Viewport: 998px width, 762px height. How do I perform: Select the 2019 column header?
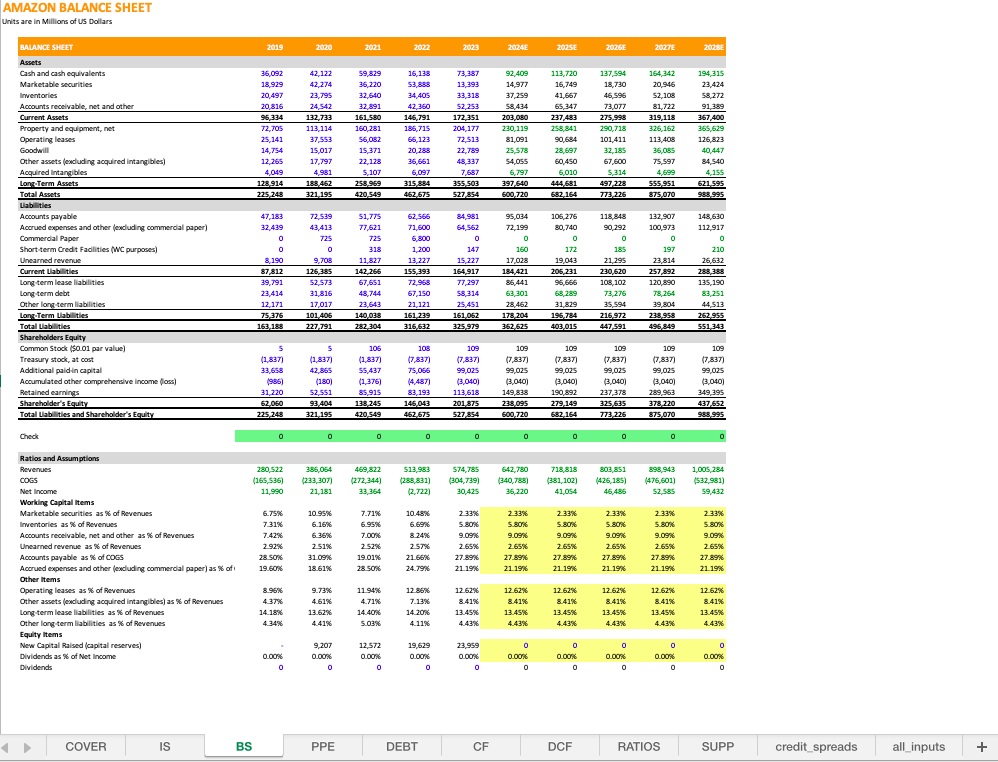275,47
